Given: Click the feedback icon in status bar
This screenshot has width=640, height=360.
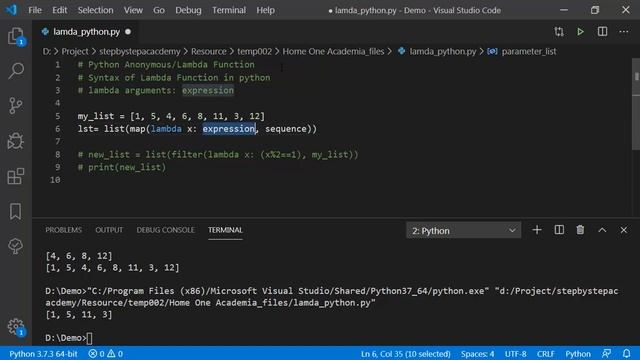Looking at the screenshot, I should pyautogui.click(x=606, y=353).
